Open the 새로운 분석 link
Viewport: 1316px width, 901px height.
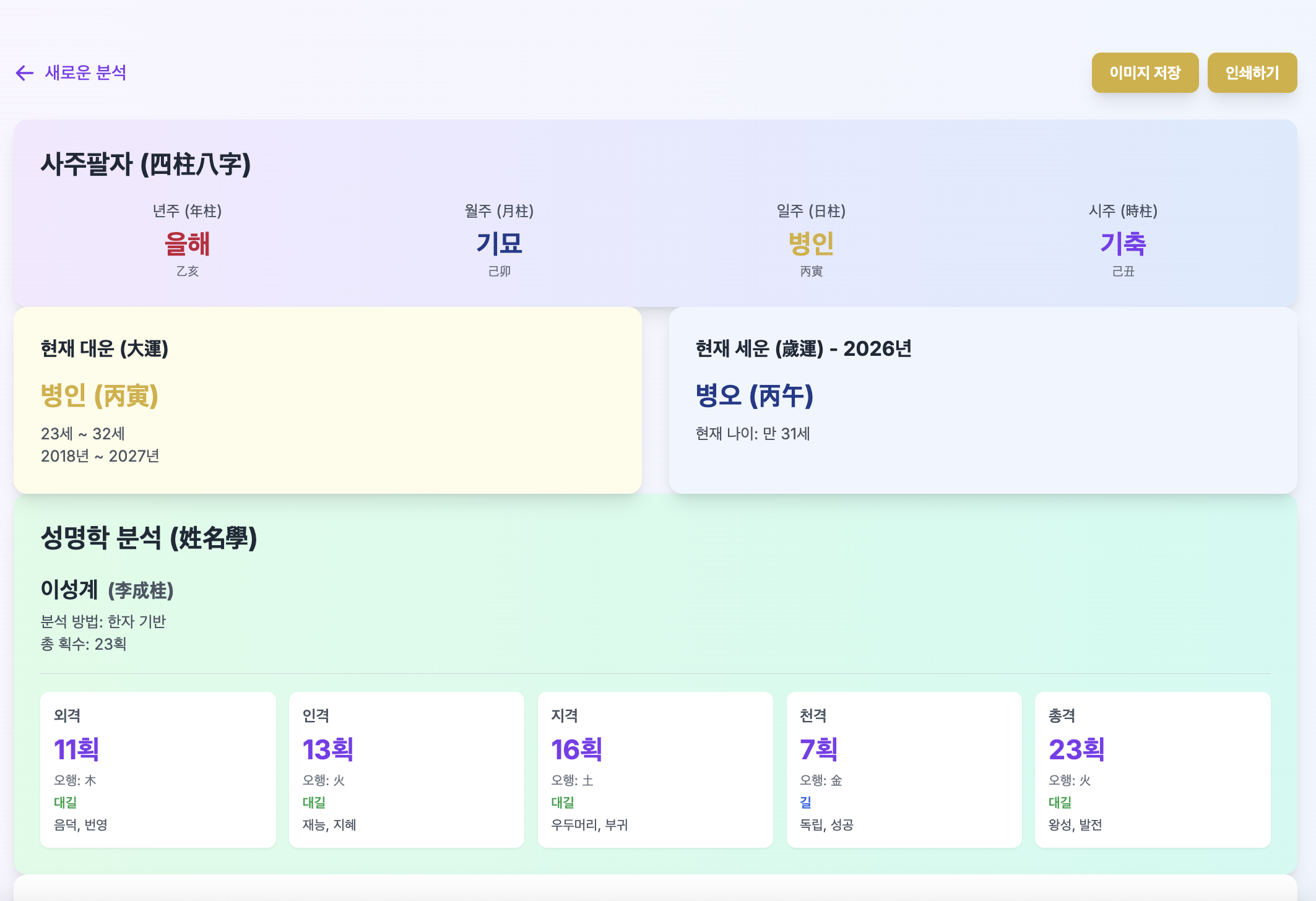pos(85,72)
